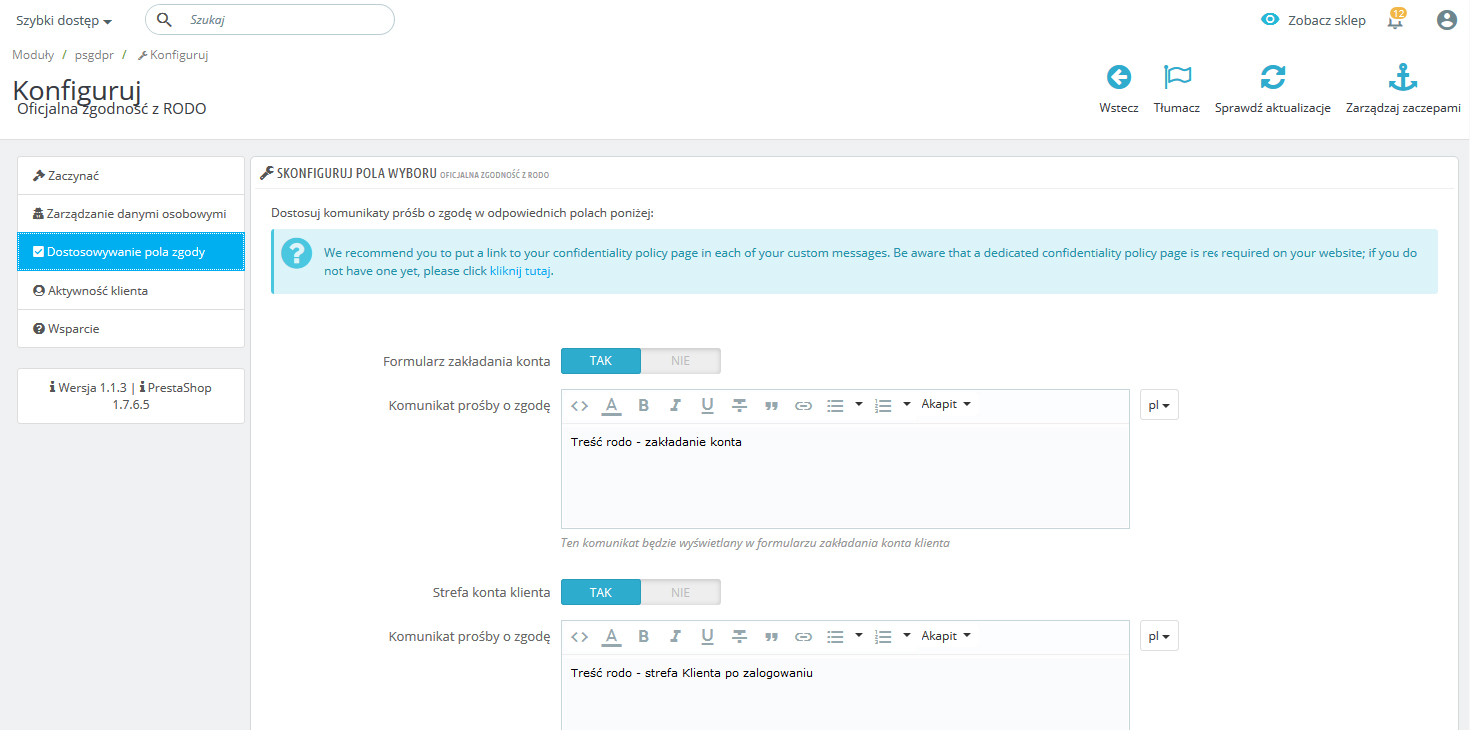
Task: Expand the Szybki dostęp dropdown
Action: pos(64,21)
